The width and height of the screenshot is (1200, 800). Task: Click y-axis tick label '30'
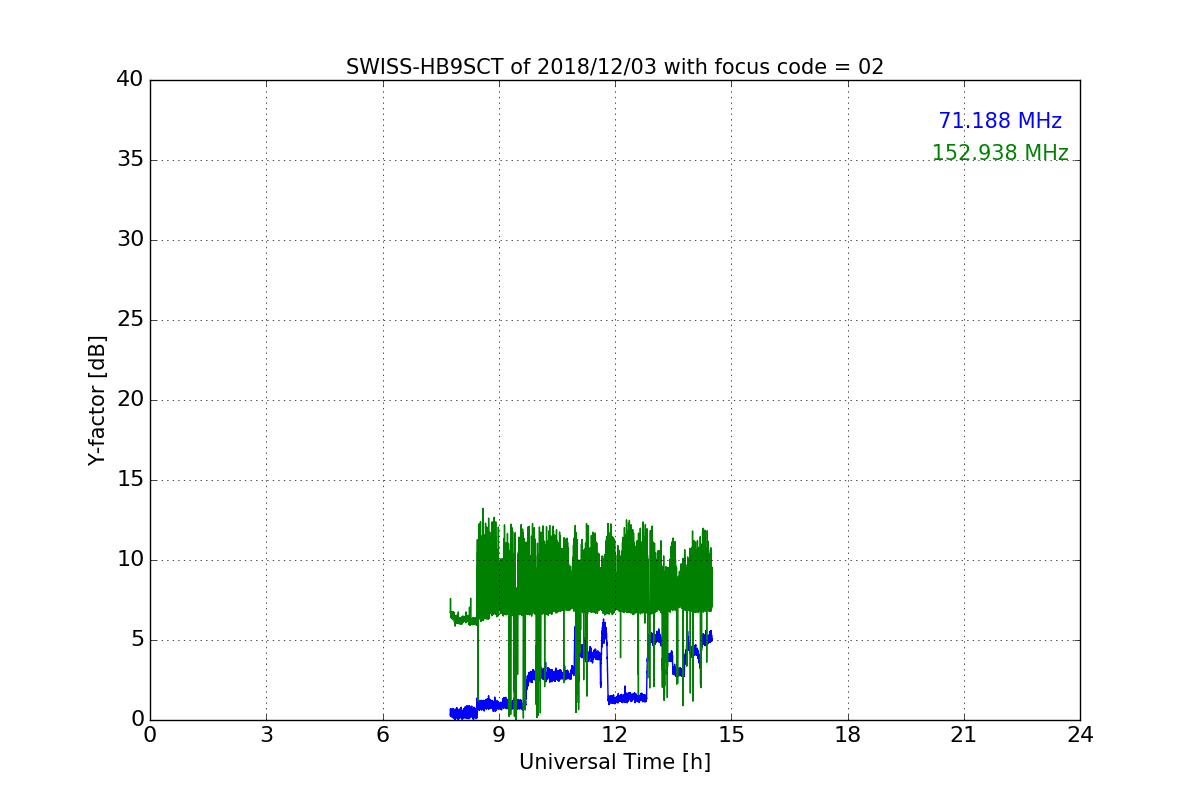pyautogui.click(x=130, y=240)
